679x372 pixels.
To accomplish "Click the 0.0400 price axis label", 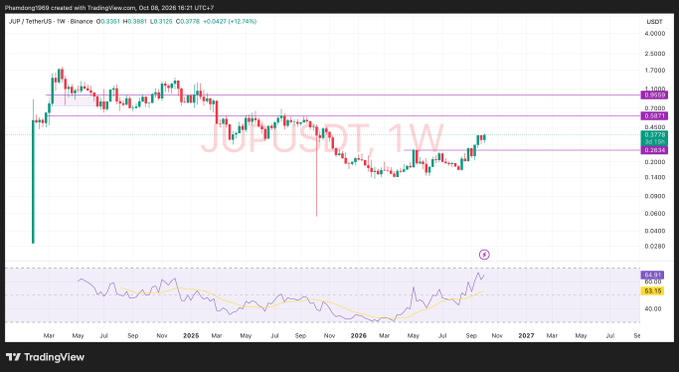I will tap(655, 231).
